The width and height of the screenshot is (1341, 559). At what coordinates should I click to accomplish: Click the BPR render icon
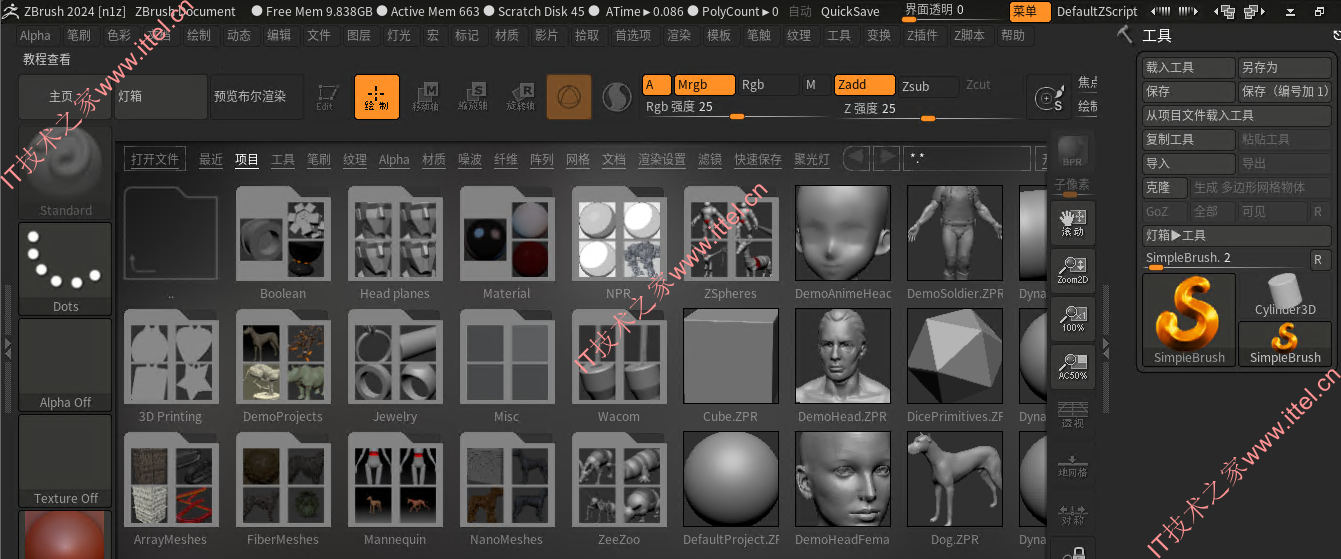1072,152
